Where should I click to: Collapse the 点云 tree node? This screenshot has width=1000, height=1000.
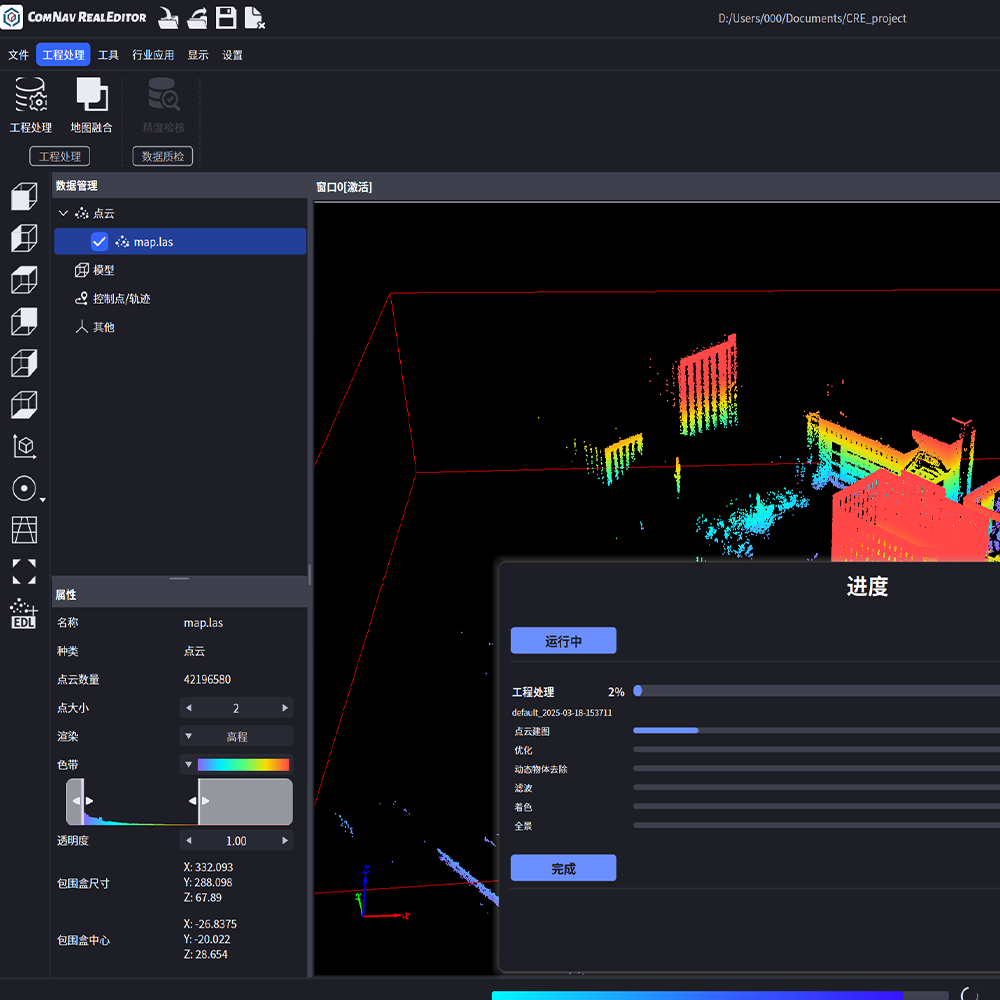[x=64, y=213]
